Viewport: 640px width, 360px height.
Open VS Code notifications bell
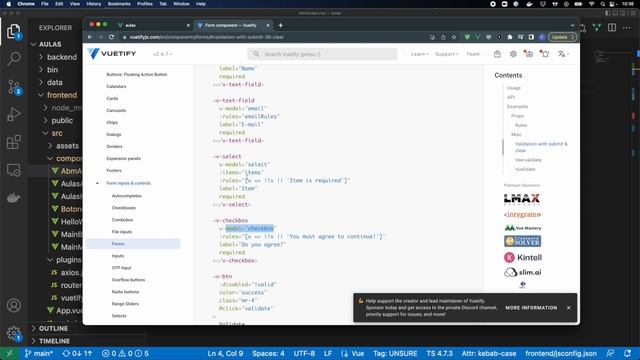click(x=628, y=353)
